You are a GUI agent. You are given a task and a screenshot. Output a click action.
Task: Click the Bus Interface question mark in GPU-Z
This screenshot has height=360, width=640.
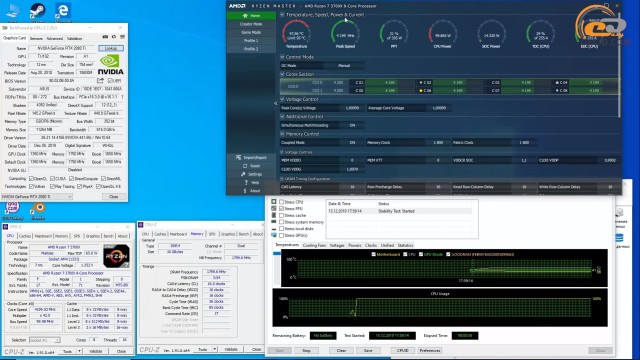point(122,97)
